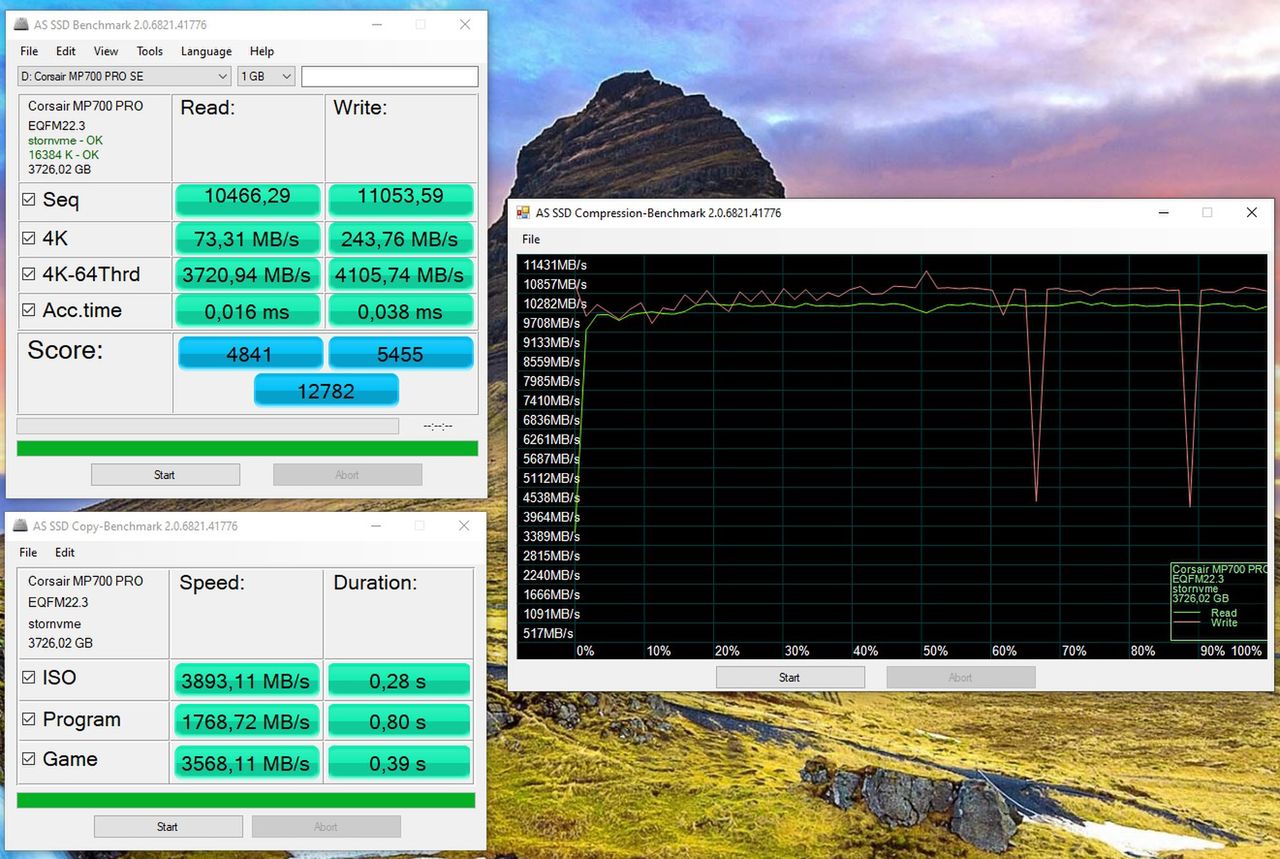Open the Tools menu
Image resolution: width=1280 pixels, height=859 pixels.
click(150, 51)
